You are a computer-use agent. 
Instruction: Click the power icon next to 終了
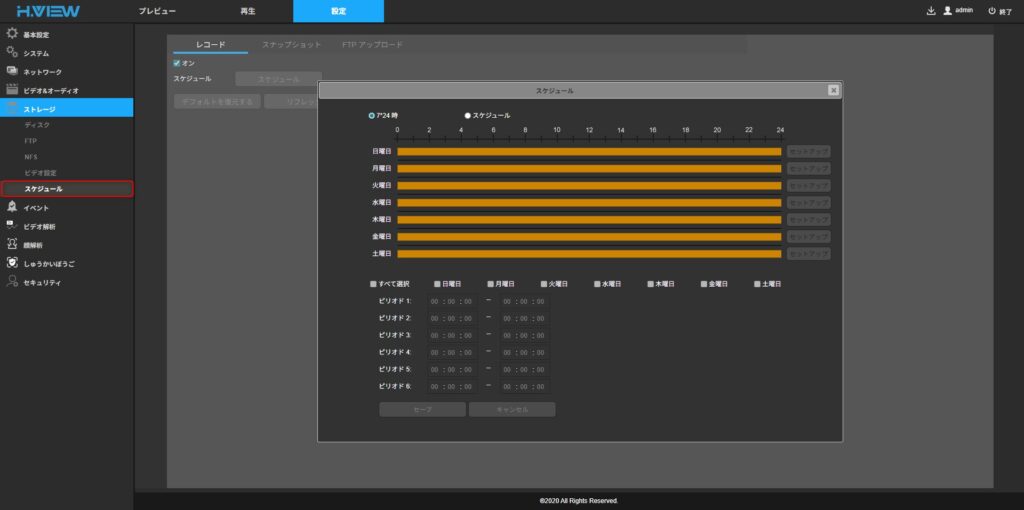point(991,11)
